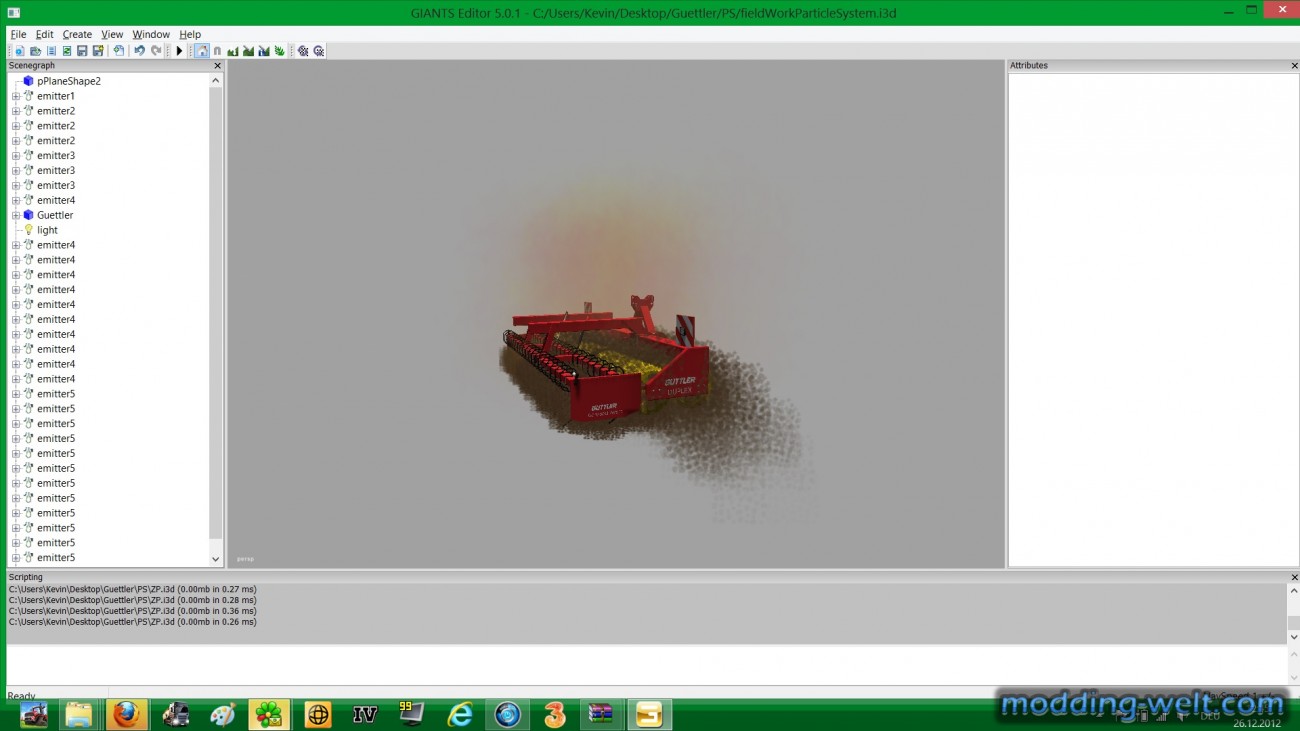Viewport: 1300px width, 731px height.
Task: Expand the bottom-most emitter5 node
Action: tap(15, 558)
